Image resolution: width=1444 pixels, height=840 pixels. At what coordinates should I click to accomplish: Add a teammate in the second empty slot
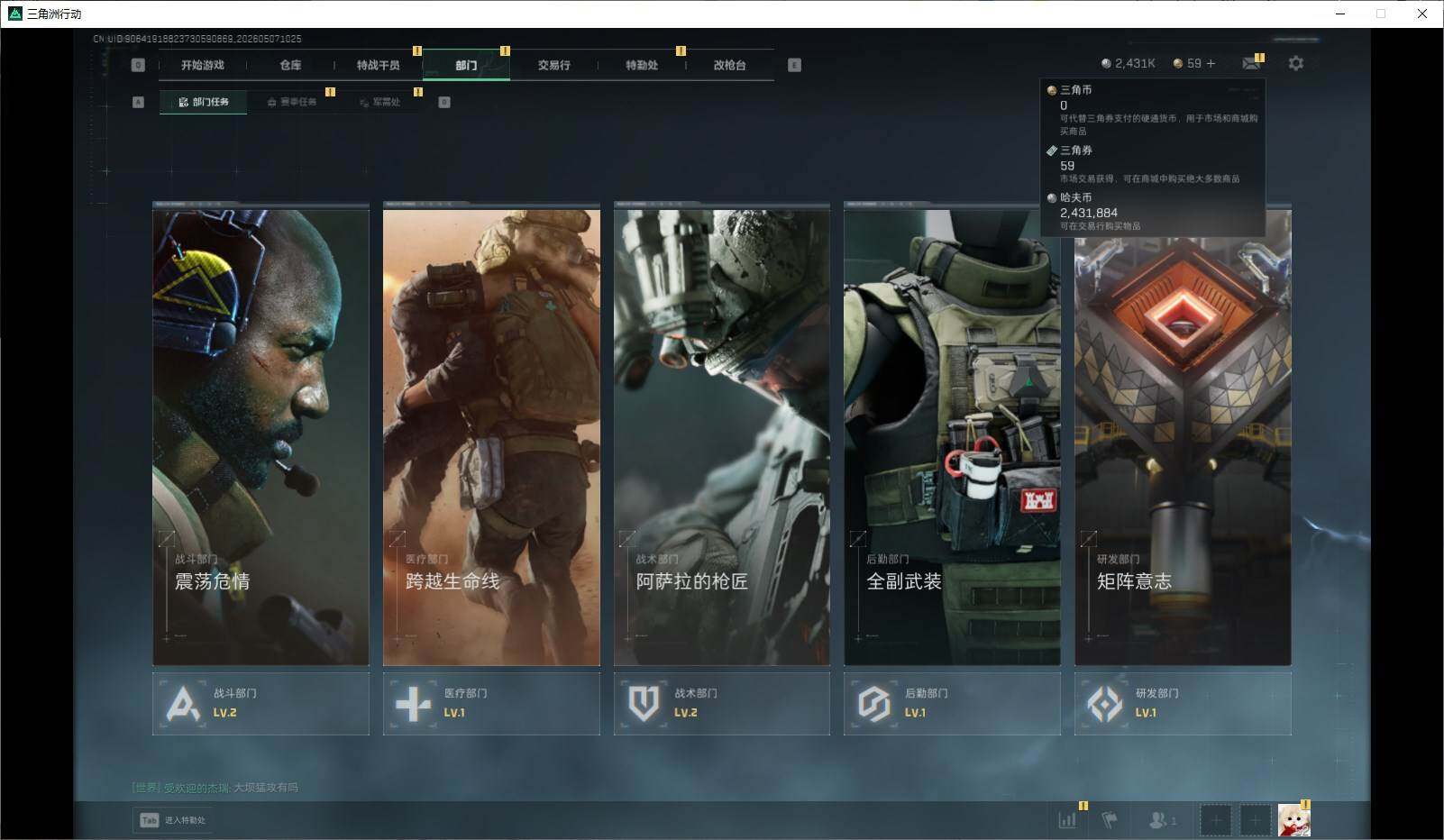[1255, 820]
